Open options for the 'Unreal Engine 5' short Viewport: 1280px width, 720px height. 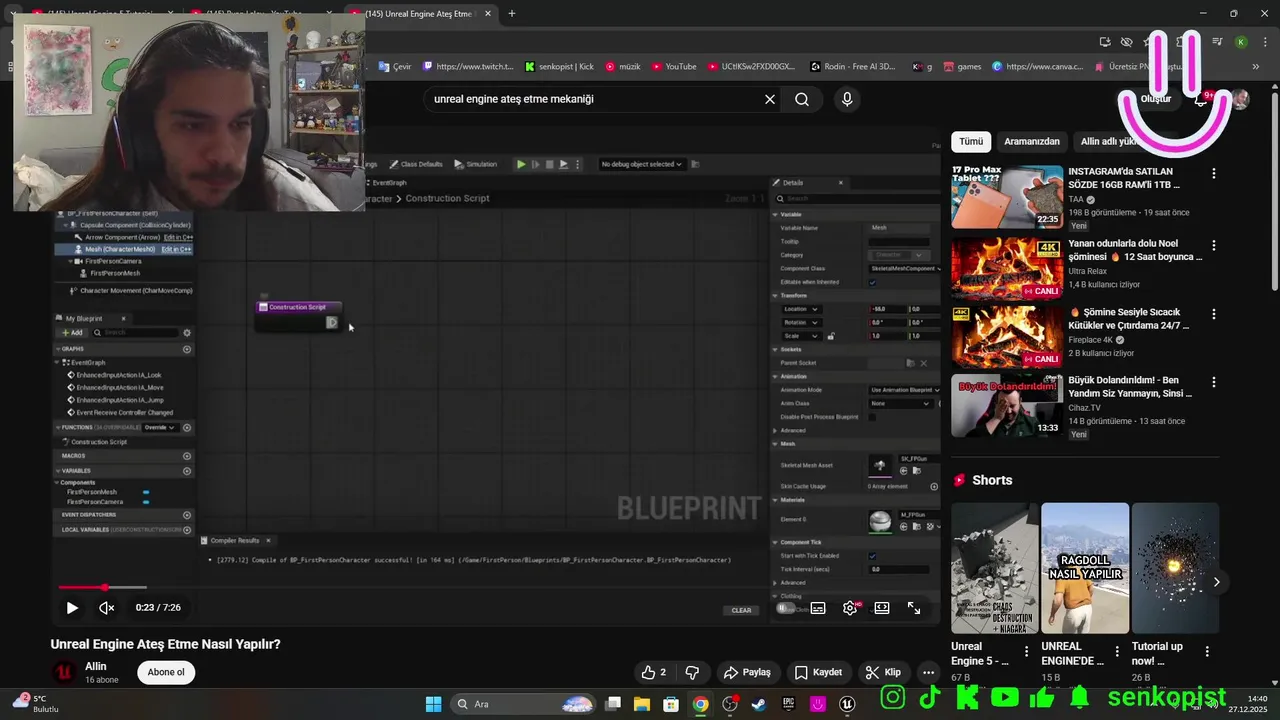(1026, 651)
